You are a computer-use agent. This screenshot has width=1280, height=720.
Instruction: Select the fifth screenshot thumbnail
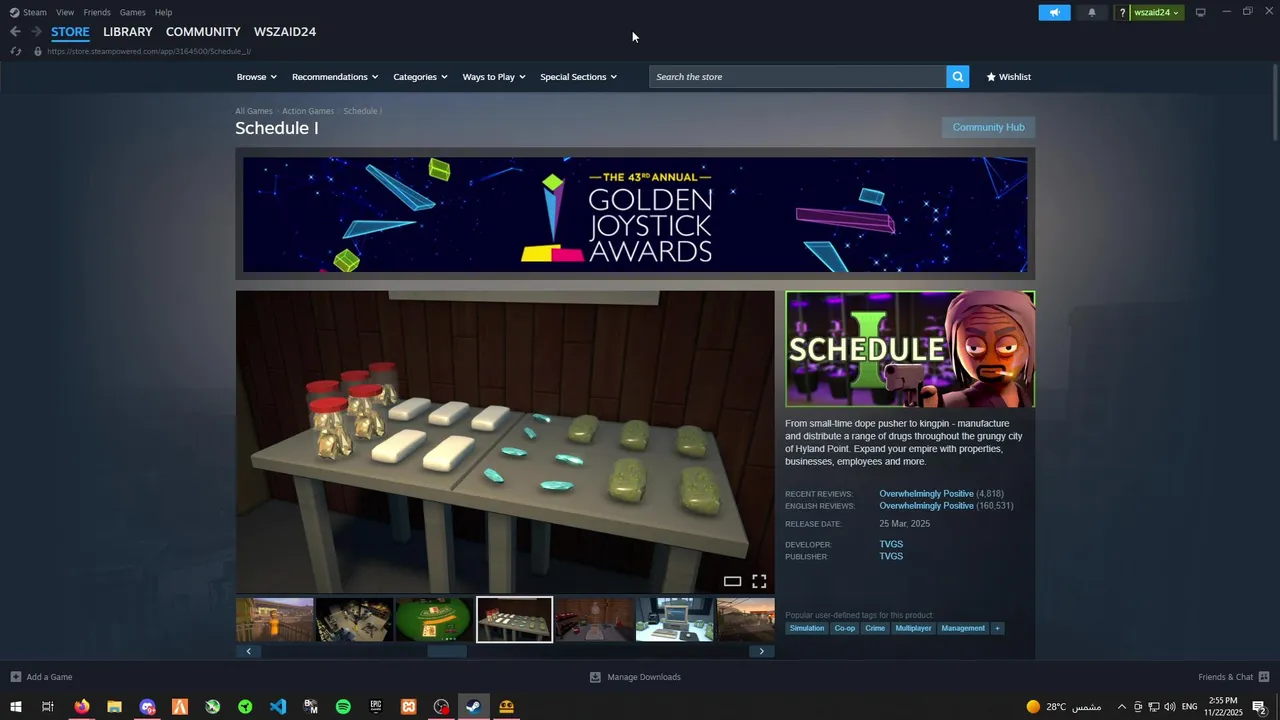[x=595, y=620]
